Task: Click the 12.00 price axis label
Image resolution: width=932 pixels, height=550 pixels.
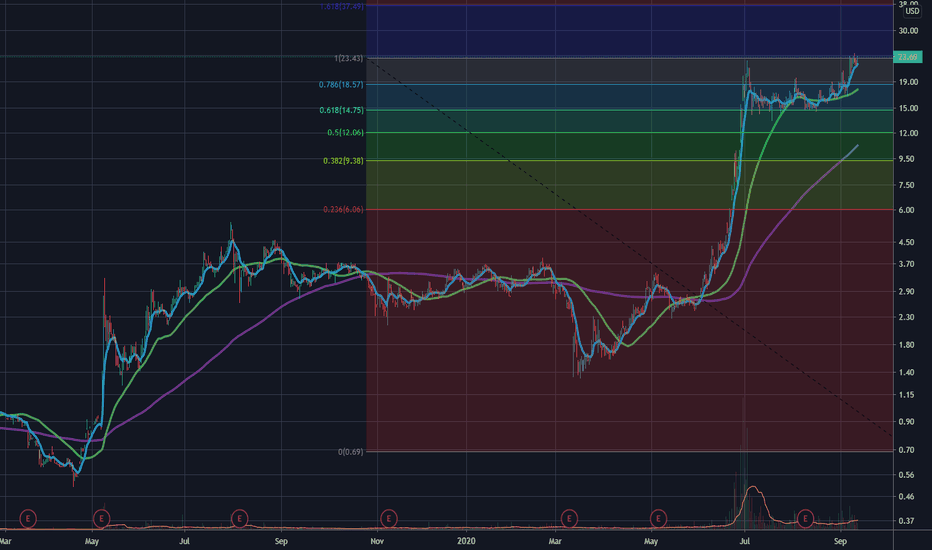Action: pyautogui.click(x=908, y=133)
